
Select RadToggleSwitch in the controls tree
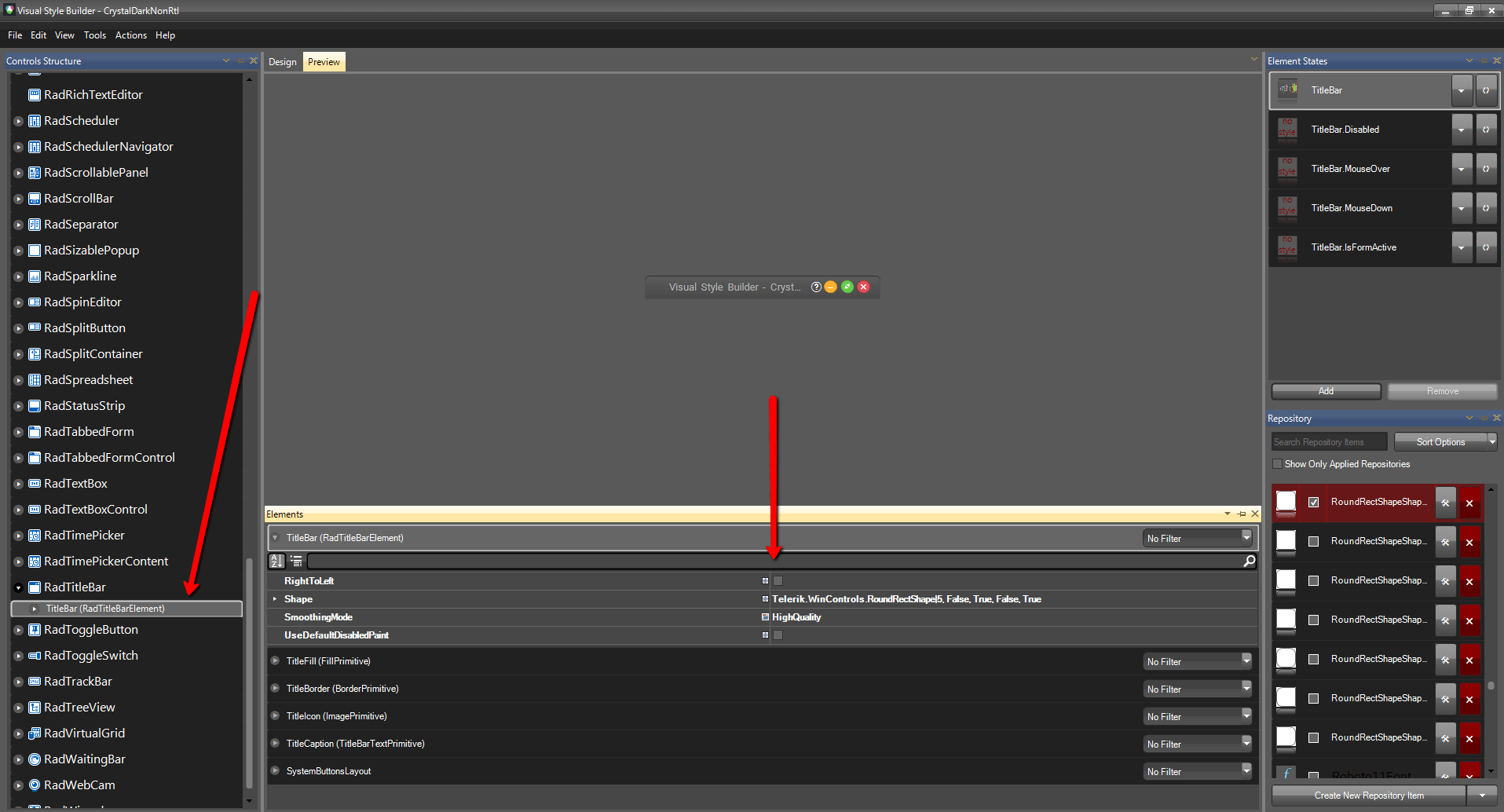(x=91, y=656)
